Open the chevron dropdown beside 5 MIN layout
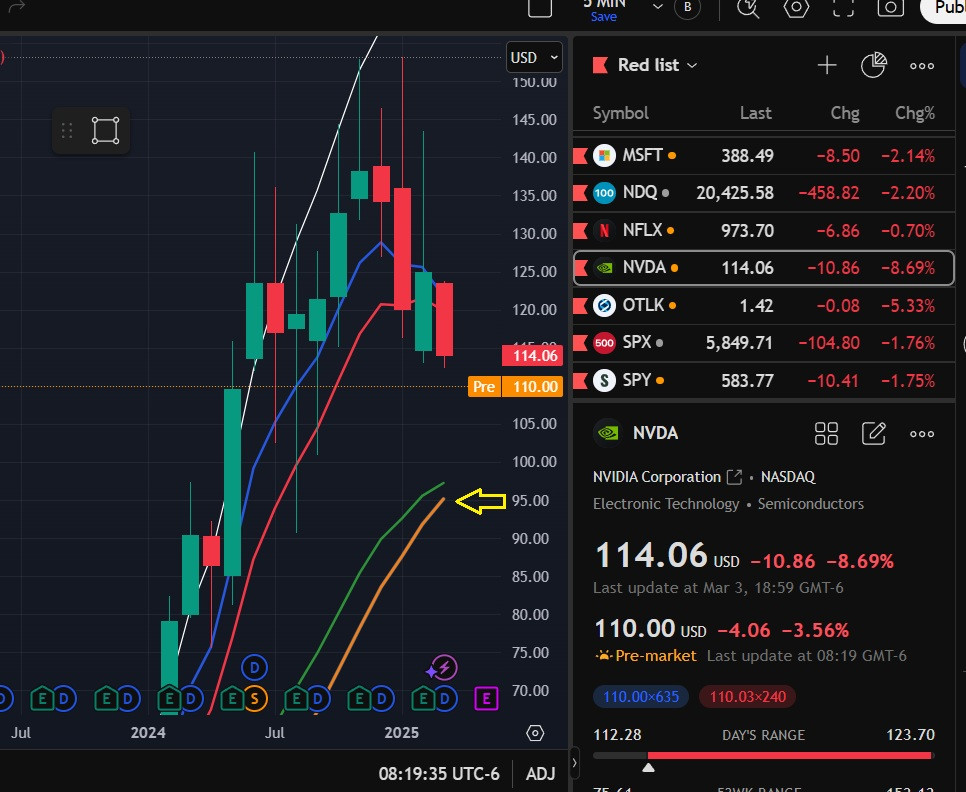 click(x=658, y=7)
